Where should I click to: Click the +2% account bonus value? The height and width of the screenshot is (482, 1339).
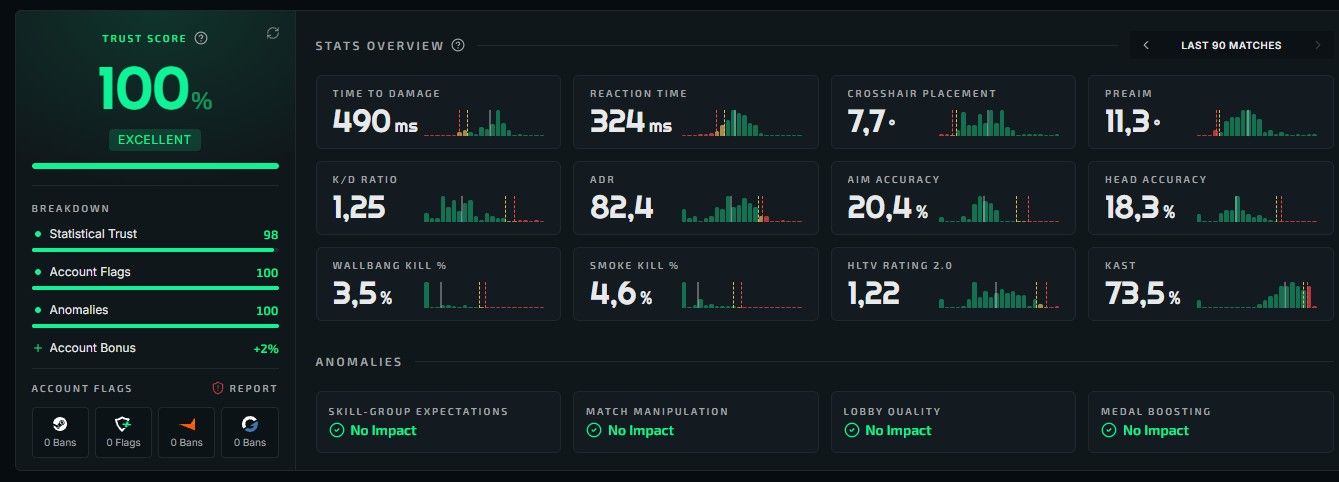click(x=265, y=349)
